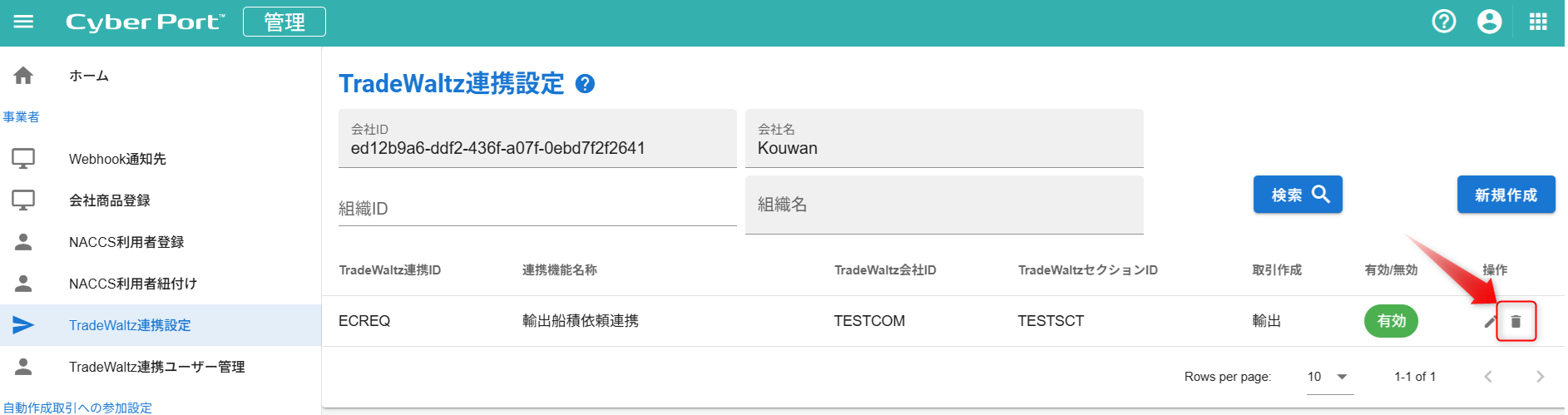The image size is (1568, 415).
Task: Select TradeWaltz連携ユーザー管理 in sidebar
Action: coord(156,367)
